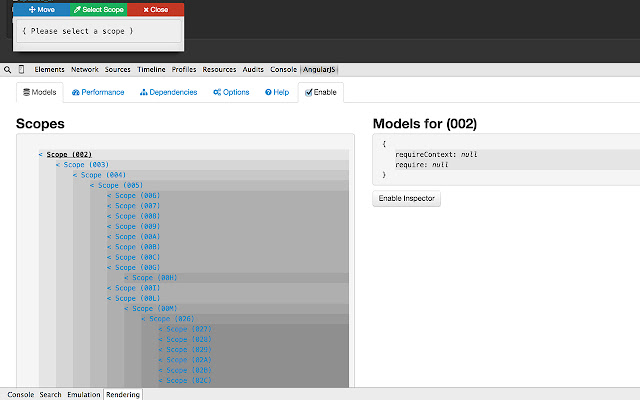Viewport: 640px width, 400px height.
Task: Open the Network panel
Action: [85, 69]
